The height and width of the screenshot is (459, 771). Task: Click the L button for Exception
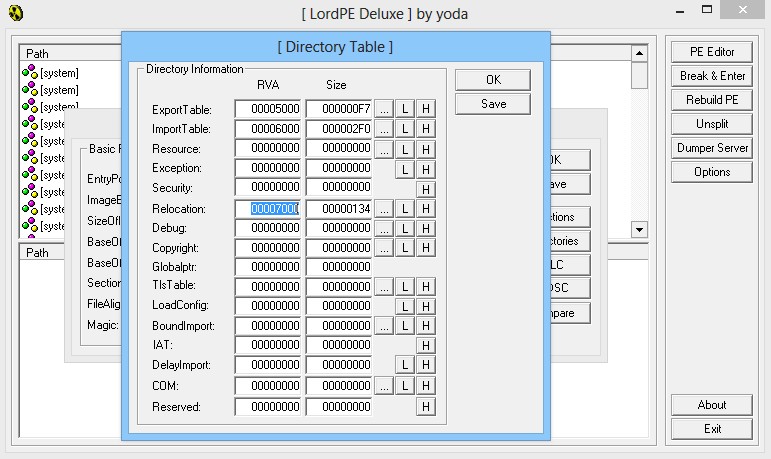point(405,169)
